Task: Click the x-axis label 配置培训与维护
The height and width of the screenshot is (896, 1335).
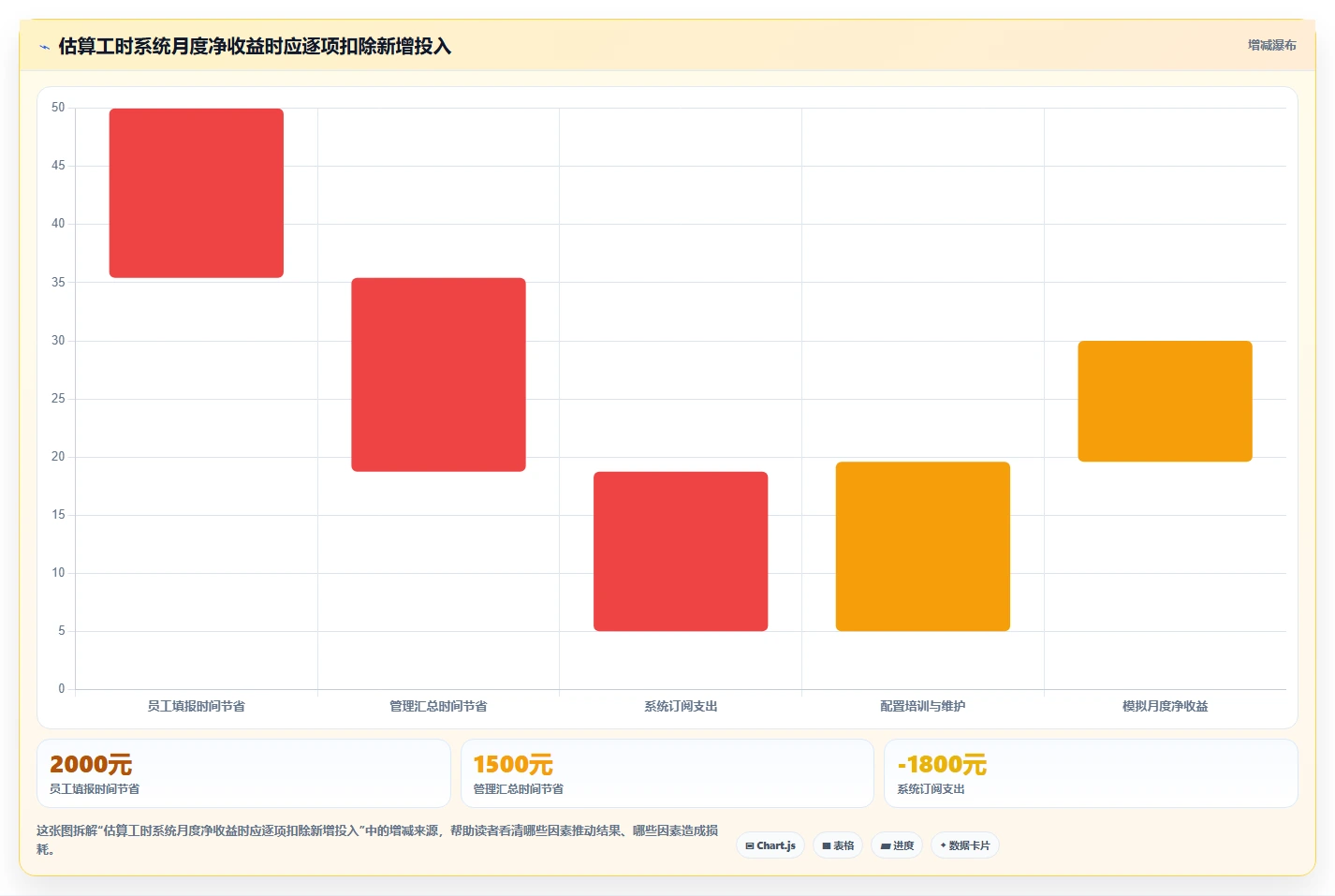Action: (x=923, y=706)
